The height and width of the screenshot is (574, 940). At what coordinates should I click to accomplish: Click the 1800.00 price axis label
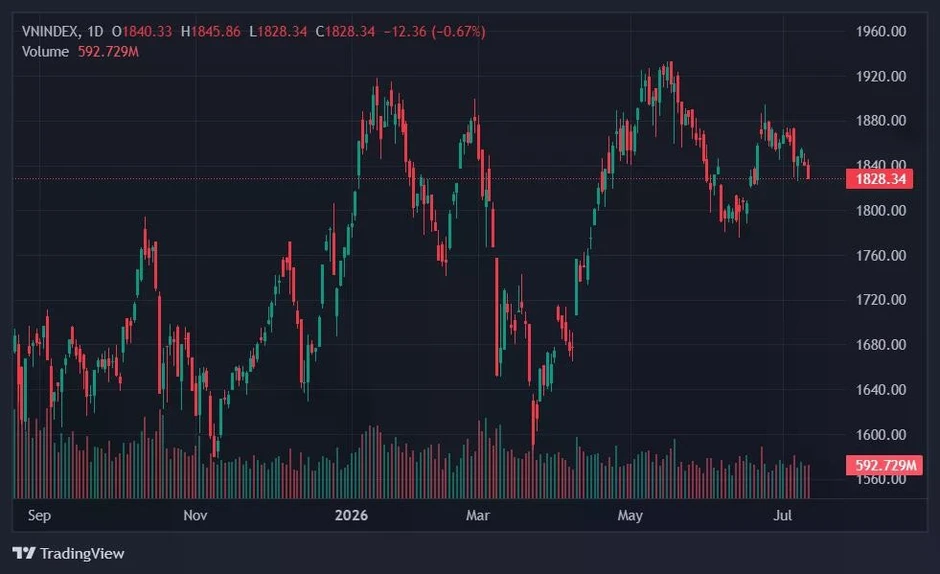(881, 211)
